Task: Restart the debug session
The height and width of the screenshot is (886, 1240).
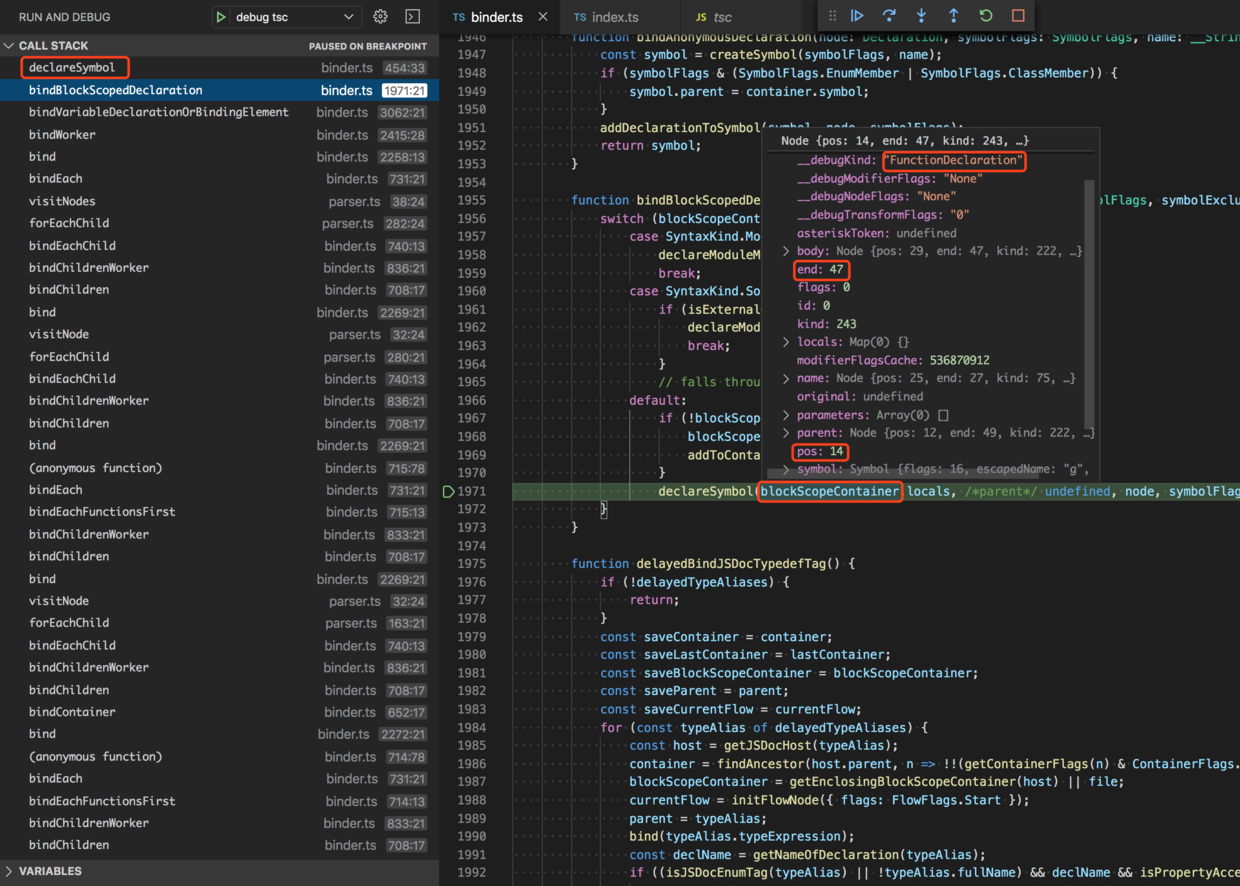Action: (x=985, y=16)
